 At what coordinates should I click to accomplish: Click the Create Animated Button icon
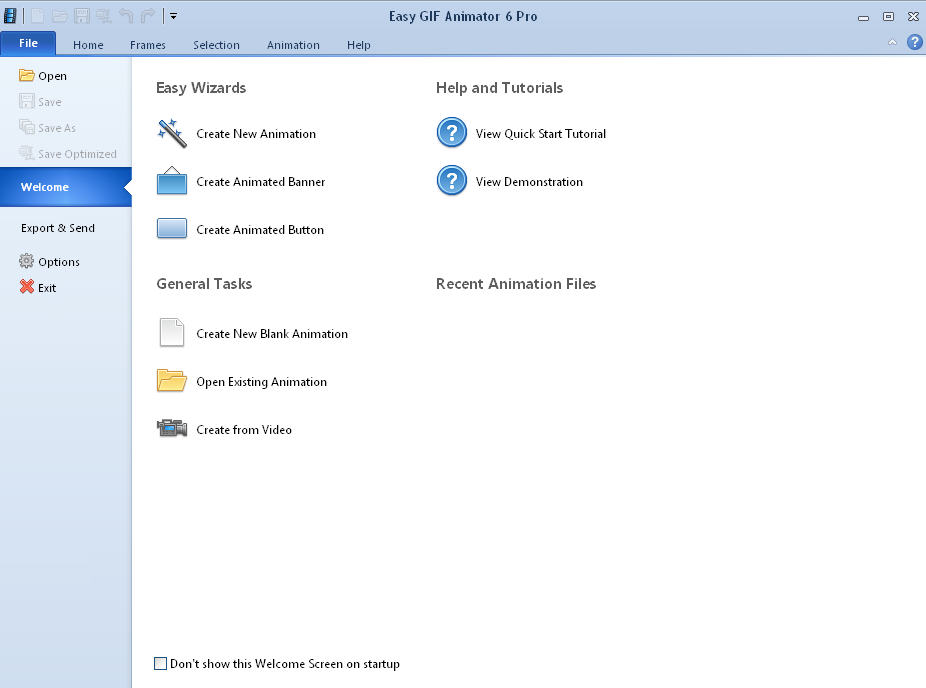tap(172, 229)
